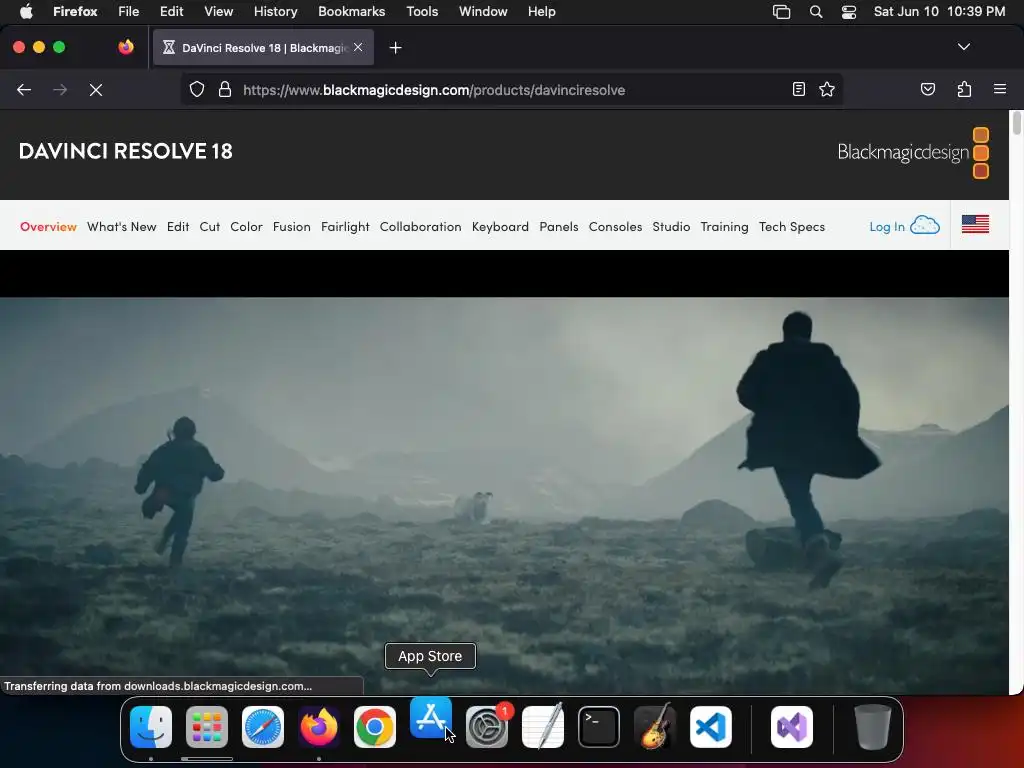Open the tracking protection shield icon
This screenshot has width=1024, height=768.
click(197, 90)
